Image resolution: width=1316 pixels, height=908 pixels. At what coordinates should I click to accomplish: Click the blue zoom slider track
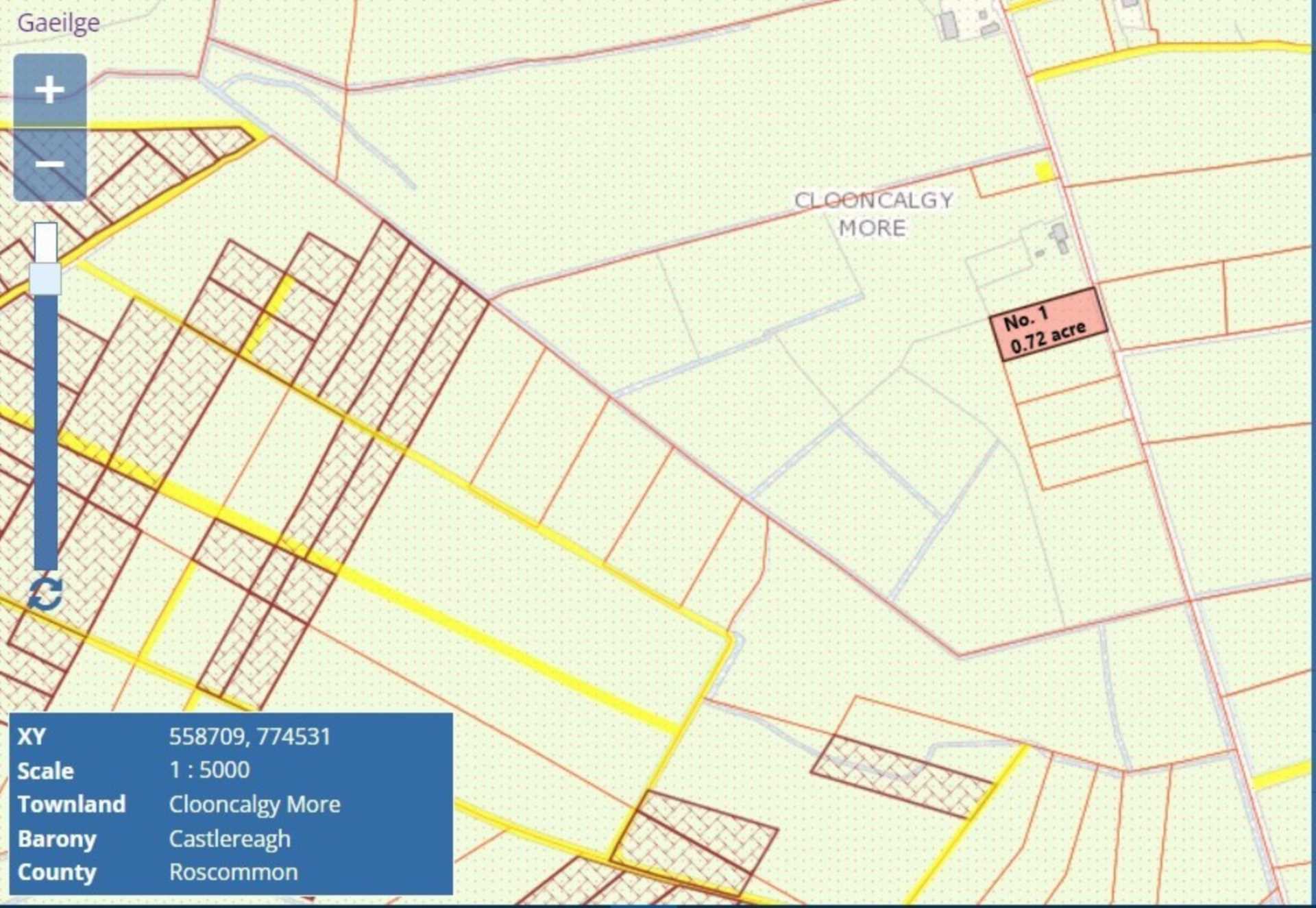[x=45, y=432]
